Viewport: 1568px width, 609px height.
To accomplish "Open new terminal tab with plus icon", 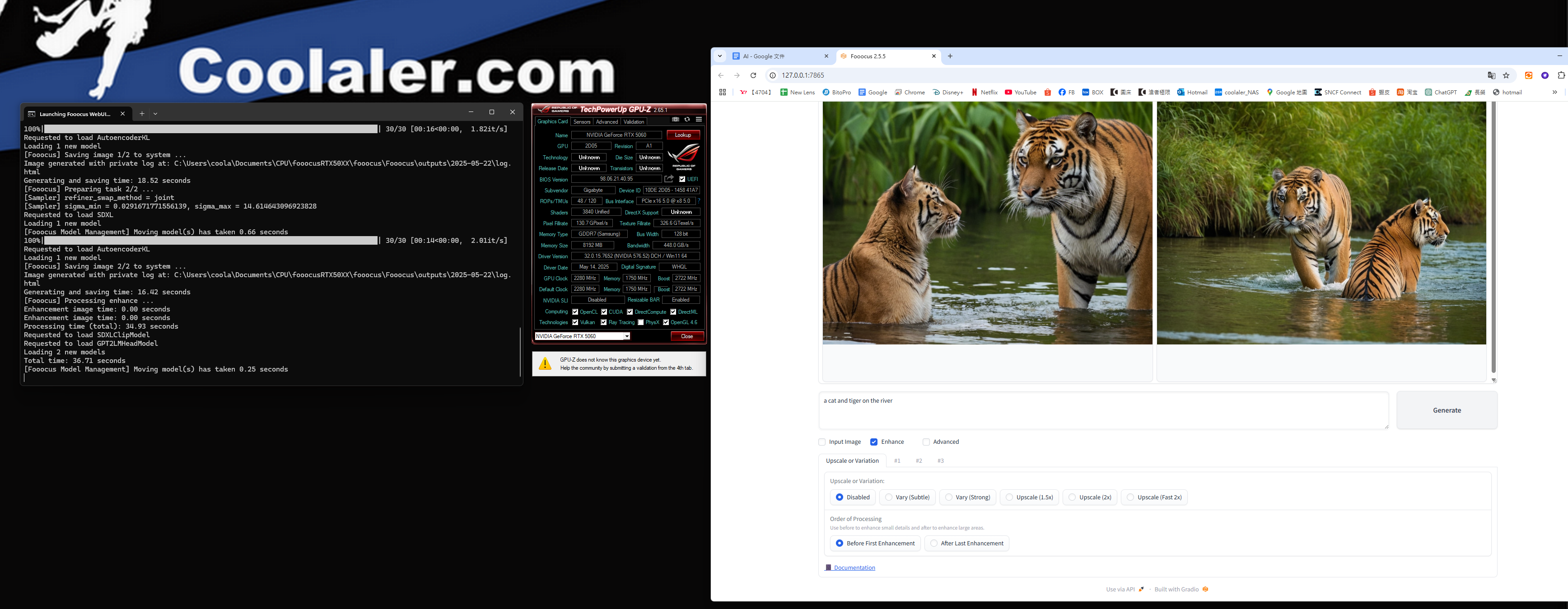I will (x=142, y=113).
